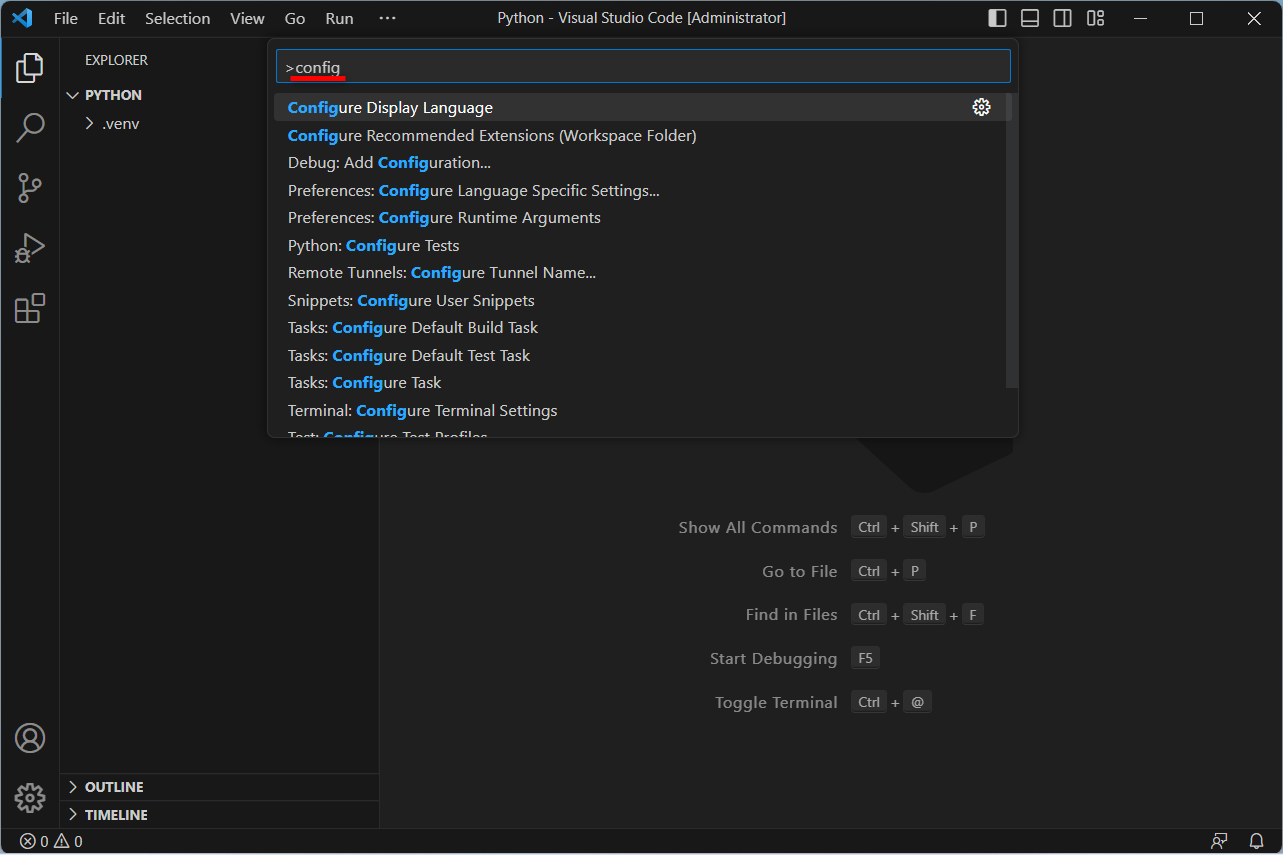
Task: Open the Search view
Action: point(29,127)
